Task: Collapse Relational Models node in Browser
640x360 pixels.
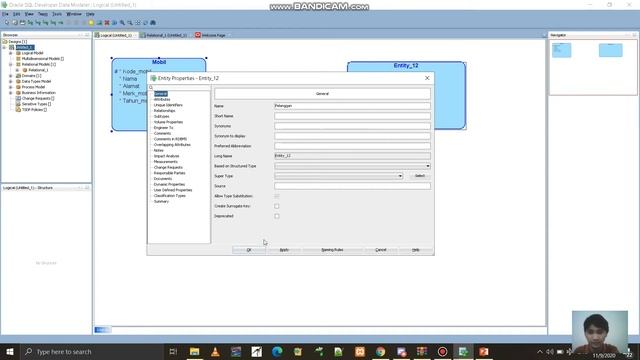Action: (11, 64)
